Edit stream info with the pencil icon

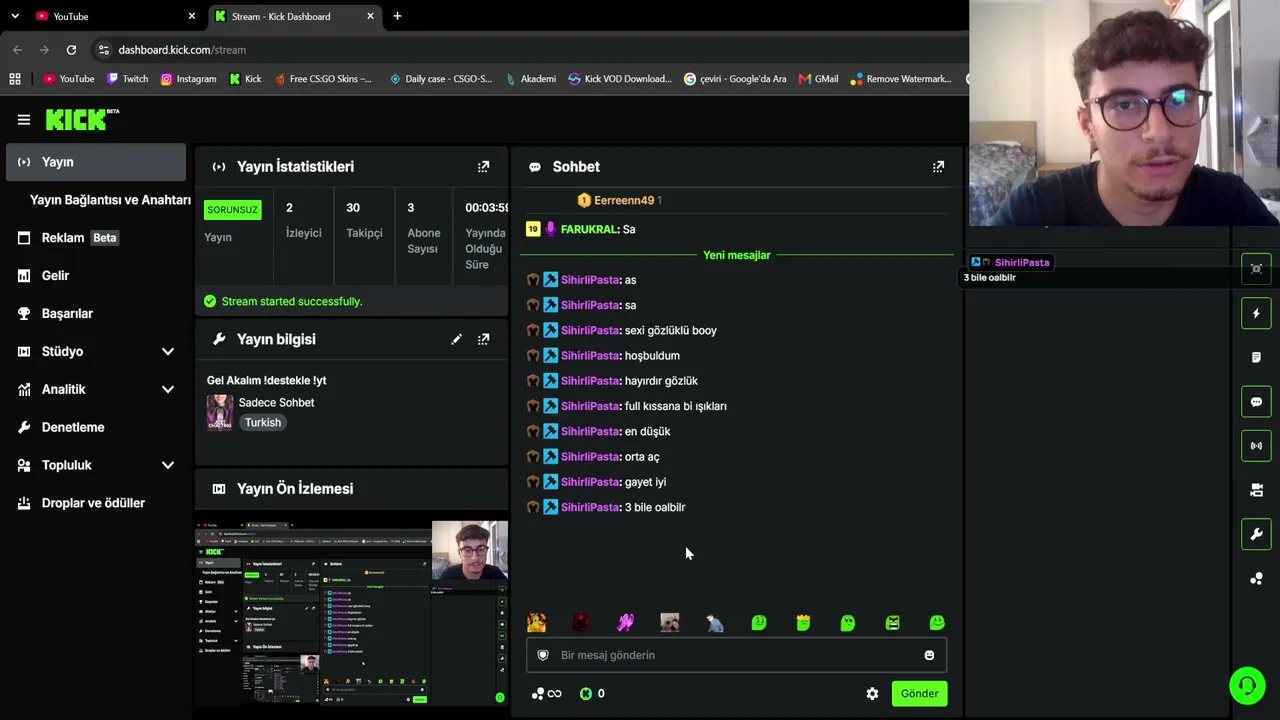click(x=456, y=339)
